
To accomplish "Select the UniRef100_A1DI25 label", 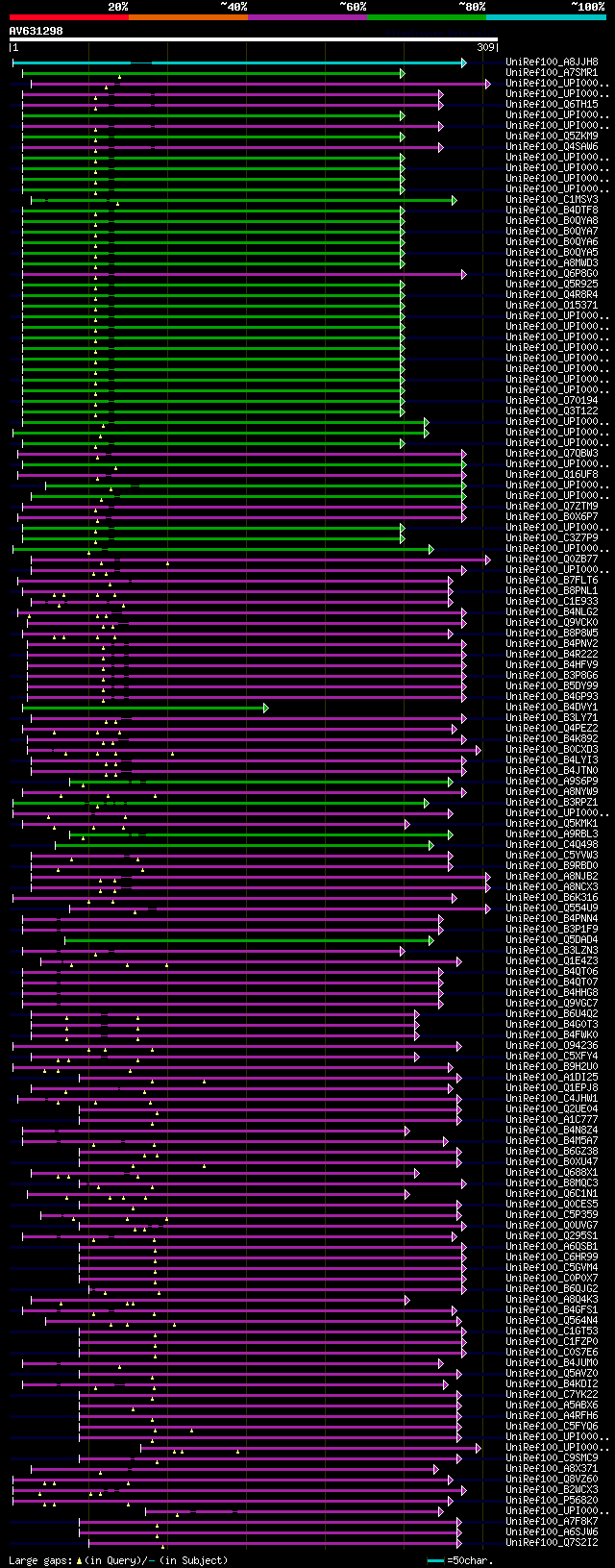I will pyautogui.click(x=552, y=1078).
